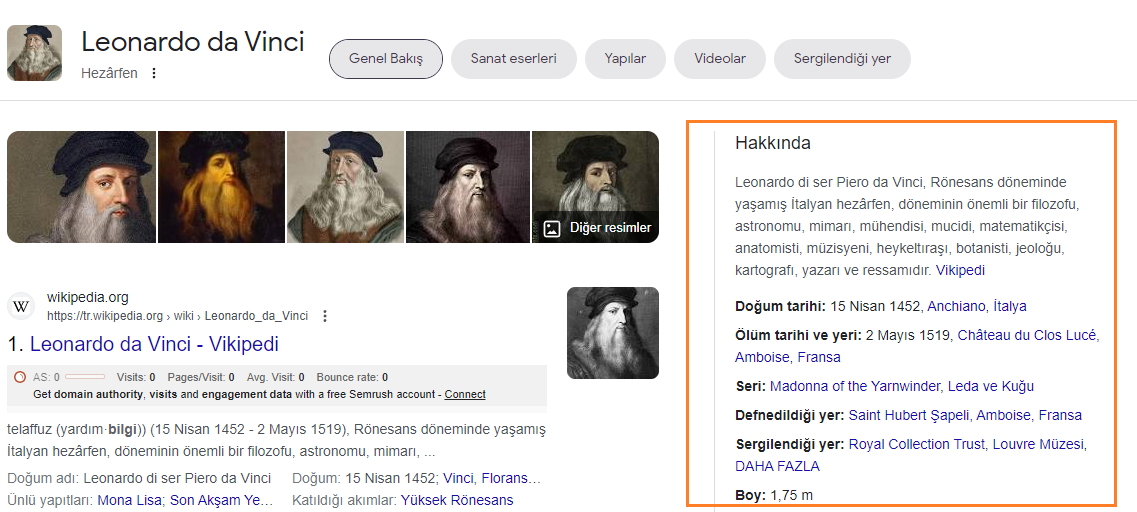Open the Louvre Müzesi link

[1038, 444]
